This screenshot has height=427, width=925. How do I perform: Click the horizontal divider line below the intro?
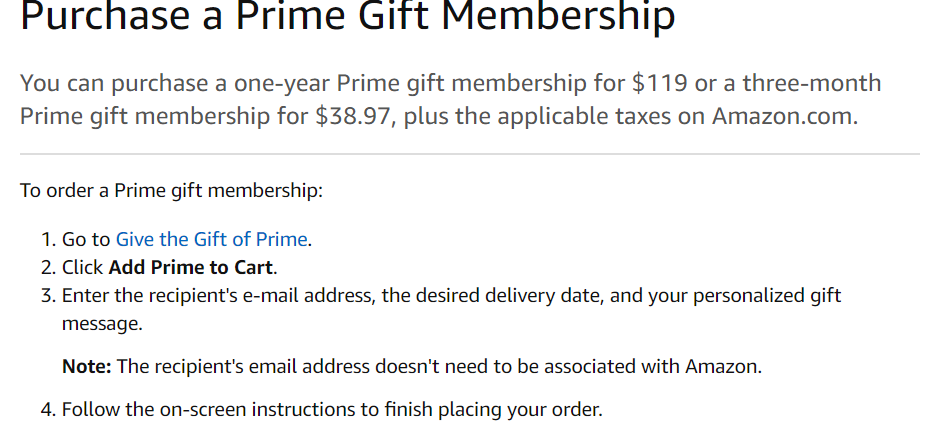click(470, 155)
